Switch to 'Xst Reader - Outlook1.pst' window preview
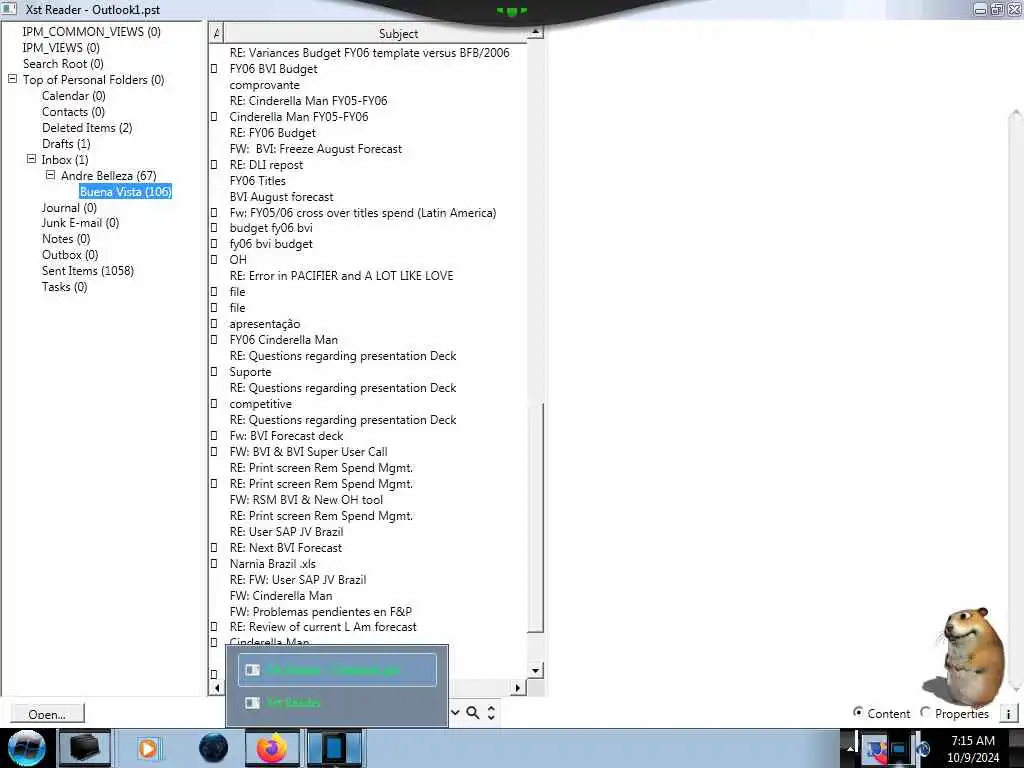This screenshot has width=1024, height=768. [337, 670]
